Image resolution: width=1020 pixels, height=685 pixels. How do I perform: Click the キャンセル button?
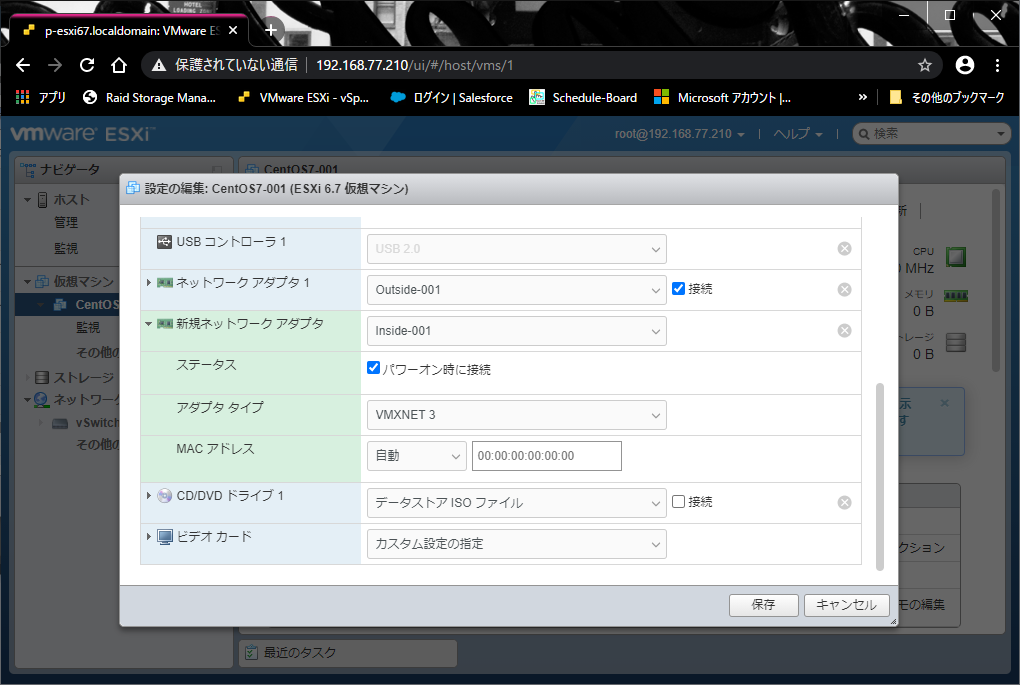tap(846, 605)
